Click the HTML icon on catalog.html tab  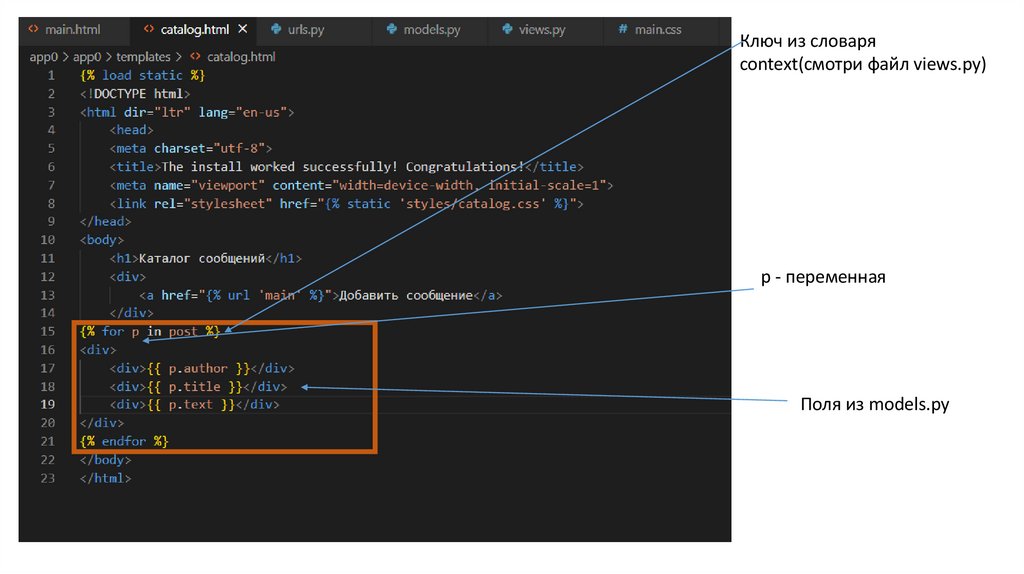click(x=149, y=29)
